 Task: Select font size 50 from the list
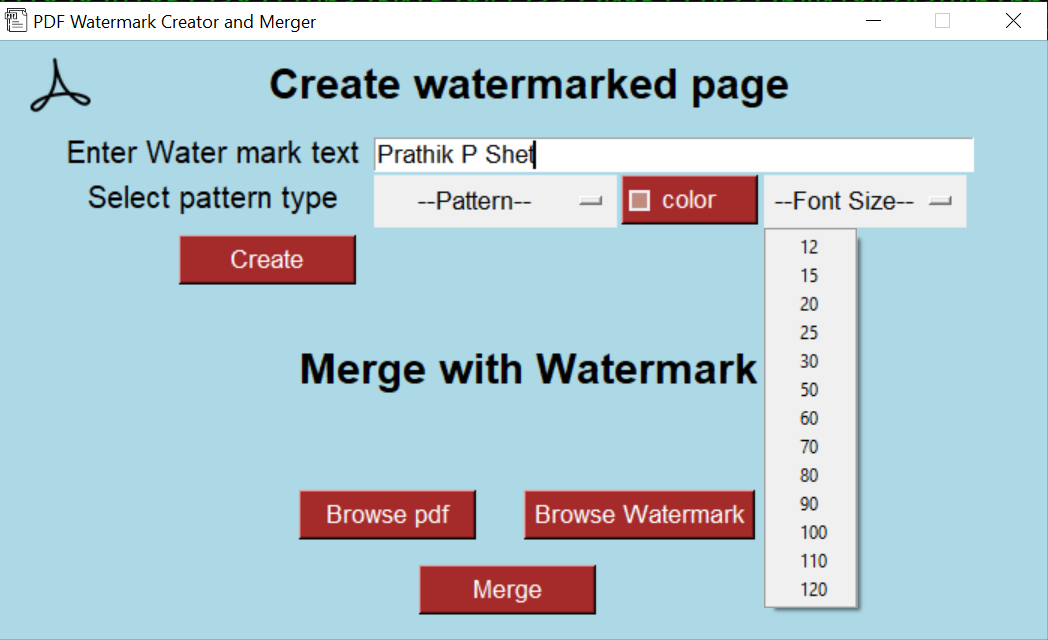click(x=809, y=389)
